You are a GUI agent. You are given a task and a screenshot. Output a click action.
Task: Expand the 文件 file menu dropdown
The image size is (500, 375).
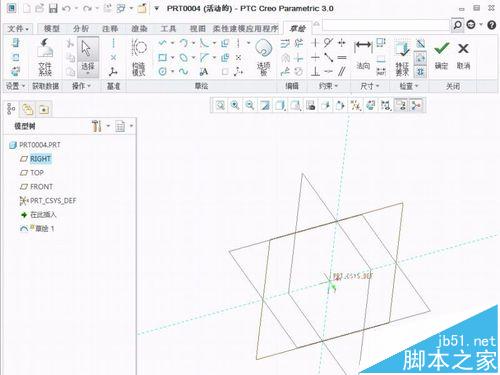(18, 29)
